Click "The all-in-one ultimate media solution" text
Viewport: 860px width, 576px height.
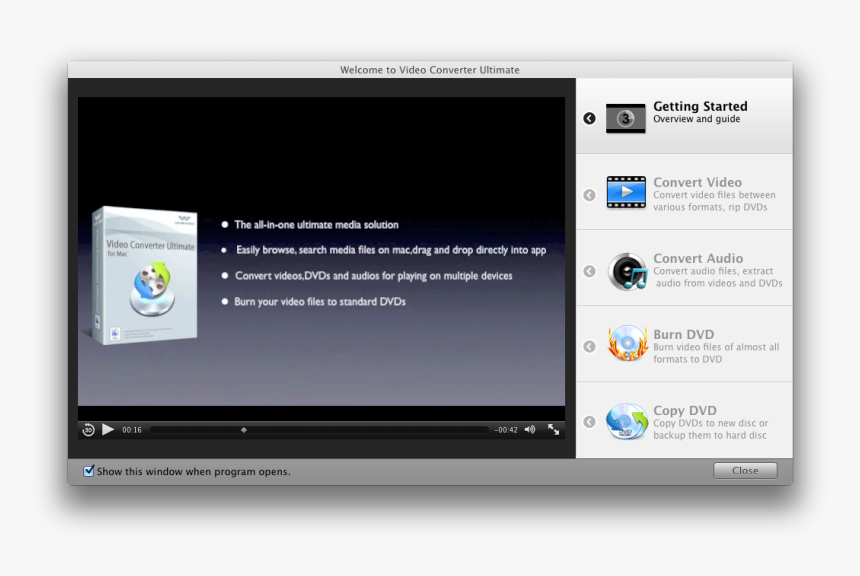point(316,224)
